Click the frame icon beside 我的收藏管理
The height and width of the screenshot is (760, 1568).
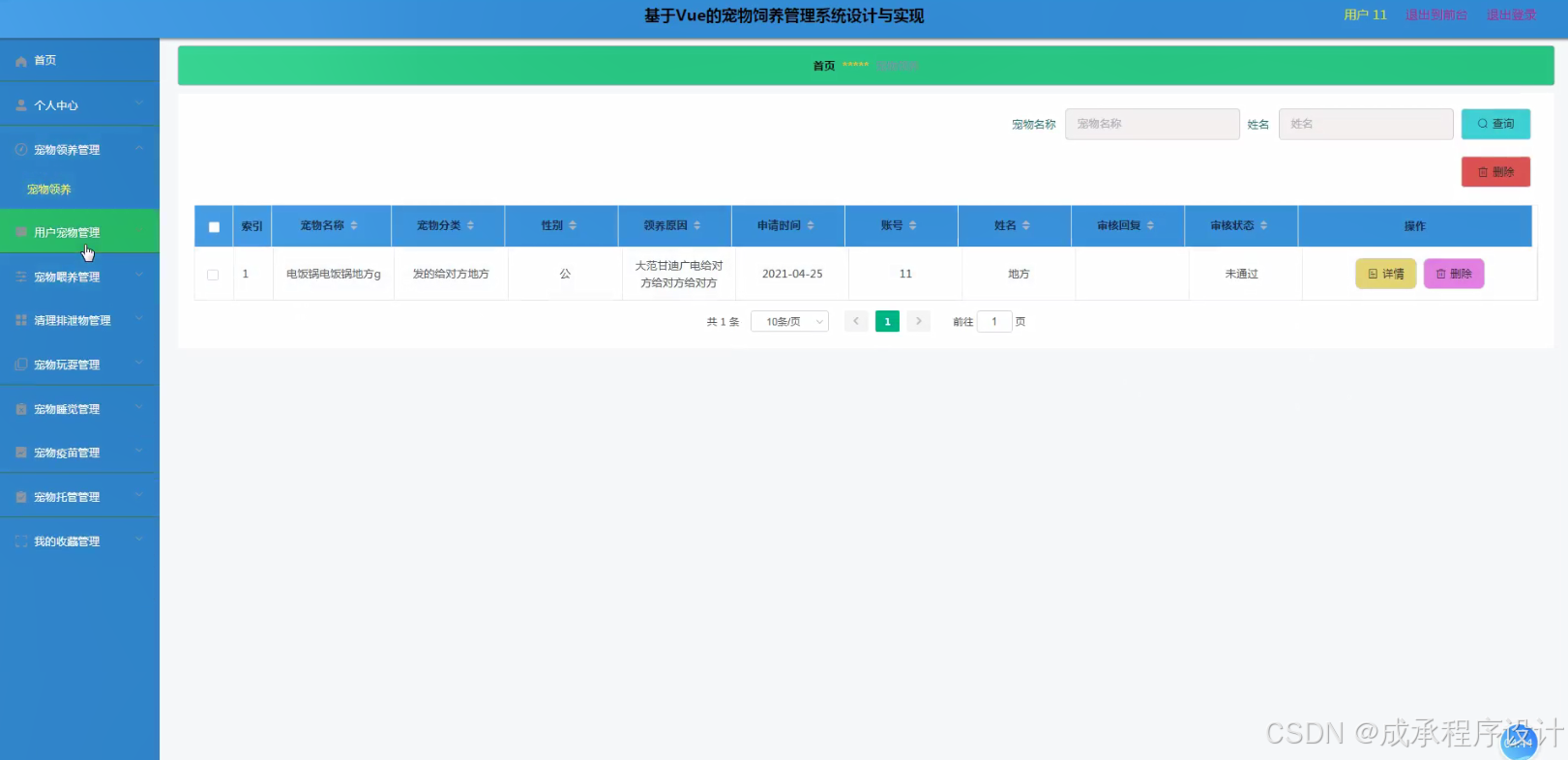click(21, 541)
